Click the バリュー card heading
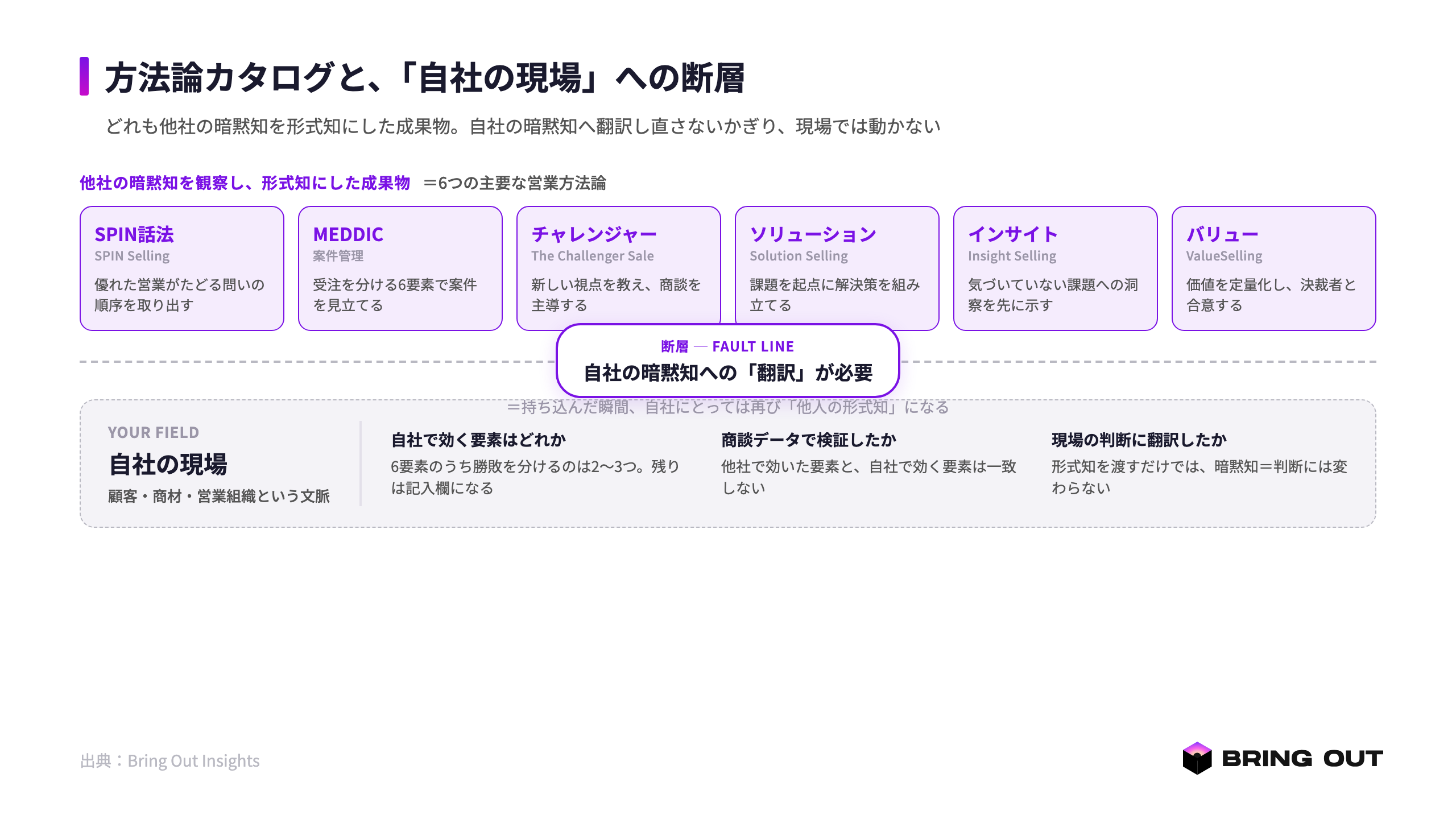This screenshot has height=819, width=1456. (1222, 234)
